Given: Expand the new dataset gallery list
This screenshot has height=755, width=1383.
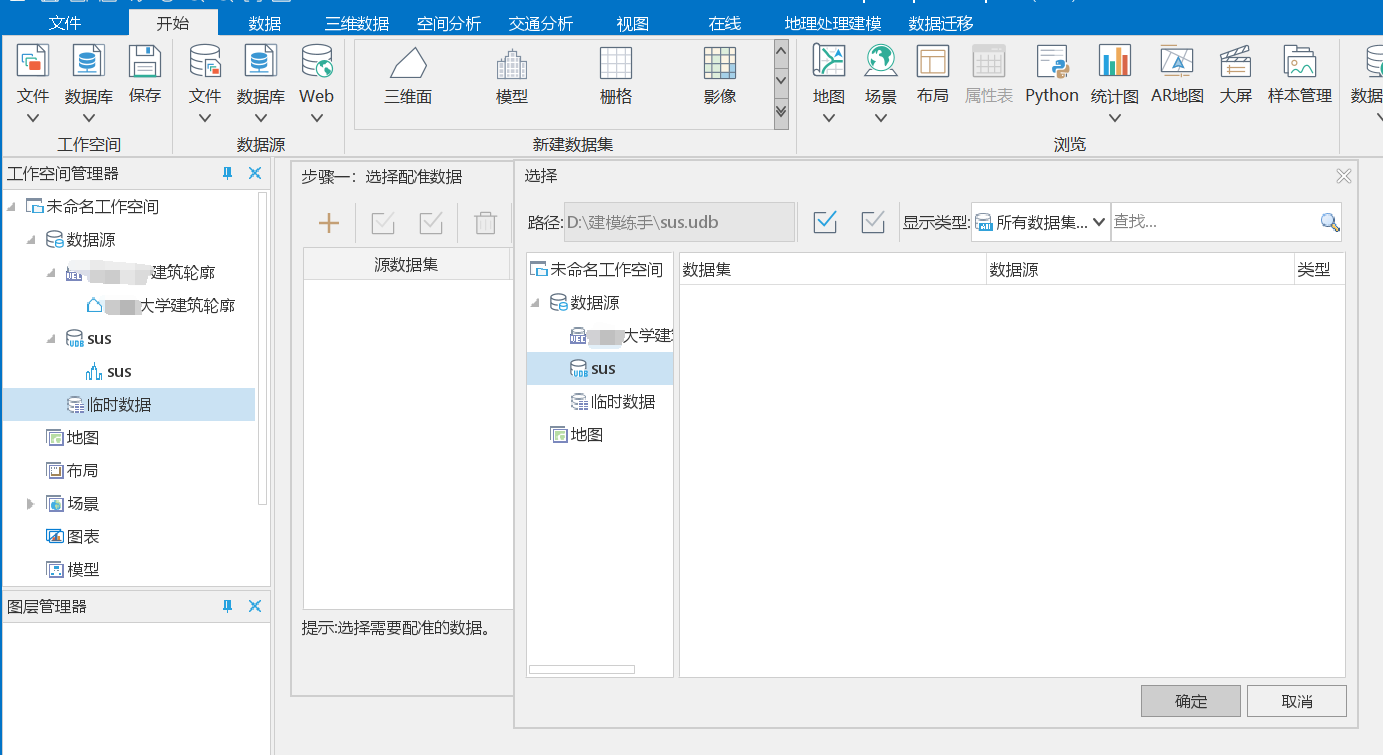Looking at the screenshot, I should coord(781,112).
